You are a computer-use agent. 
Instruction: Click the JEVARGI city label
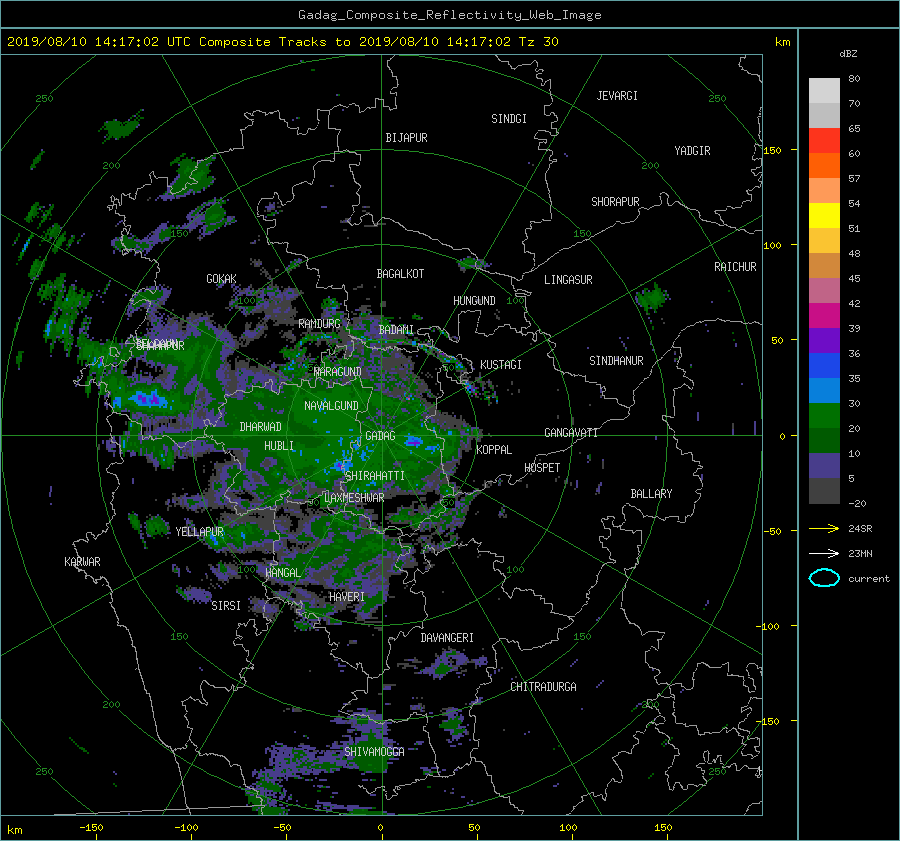[x=617, y=96]
